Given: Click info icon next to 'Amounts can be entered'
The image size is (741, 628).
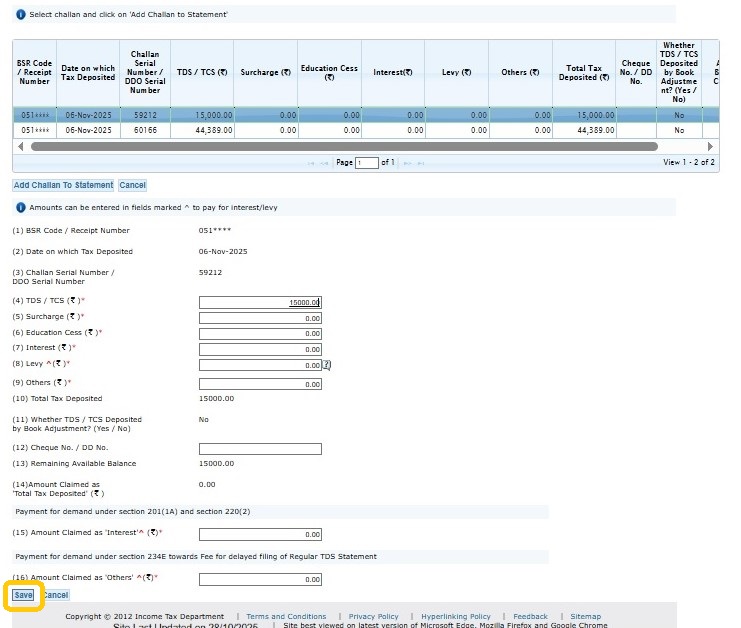Looking at the screenshot, I should (x=19, y=207).
